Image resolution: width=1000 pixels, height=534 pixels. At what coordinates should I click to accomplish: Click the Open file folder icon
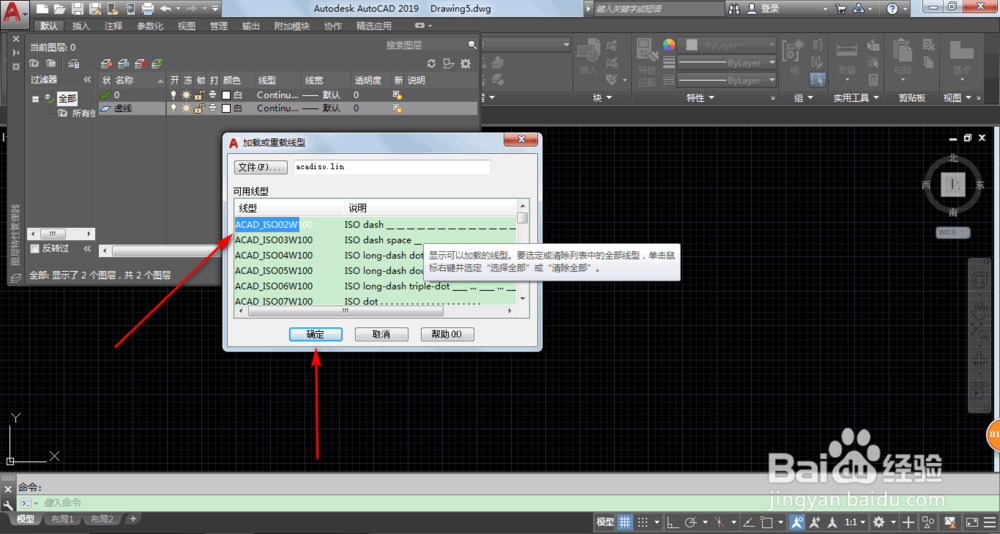point(59,9)
